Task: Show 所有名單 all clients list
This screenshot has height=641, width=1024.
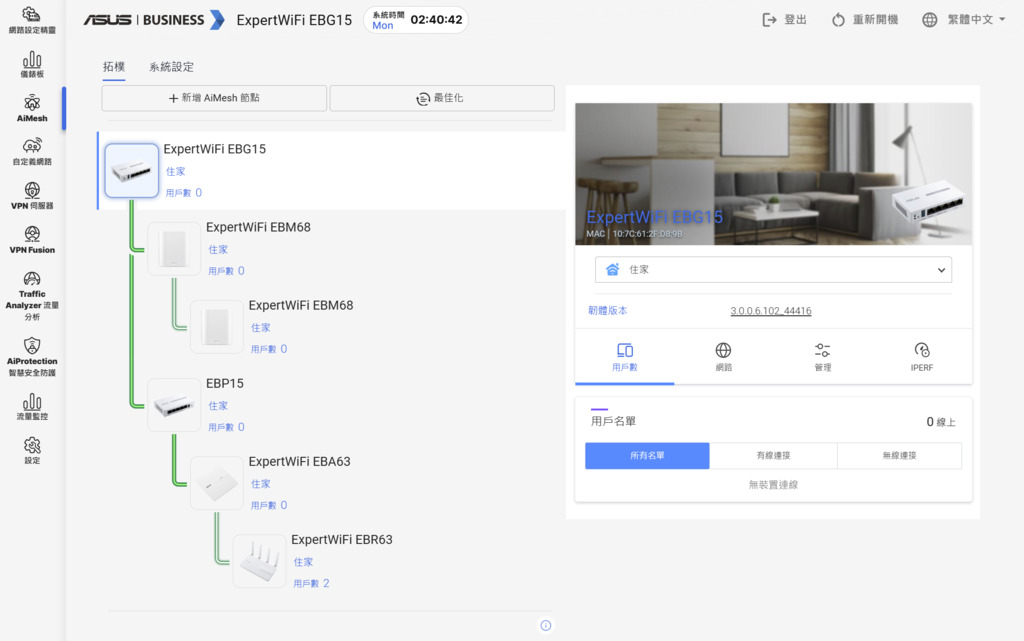Action: 647,456
